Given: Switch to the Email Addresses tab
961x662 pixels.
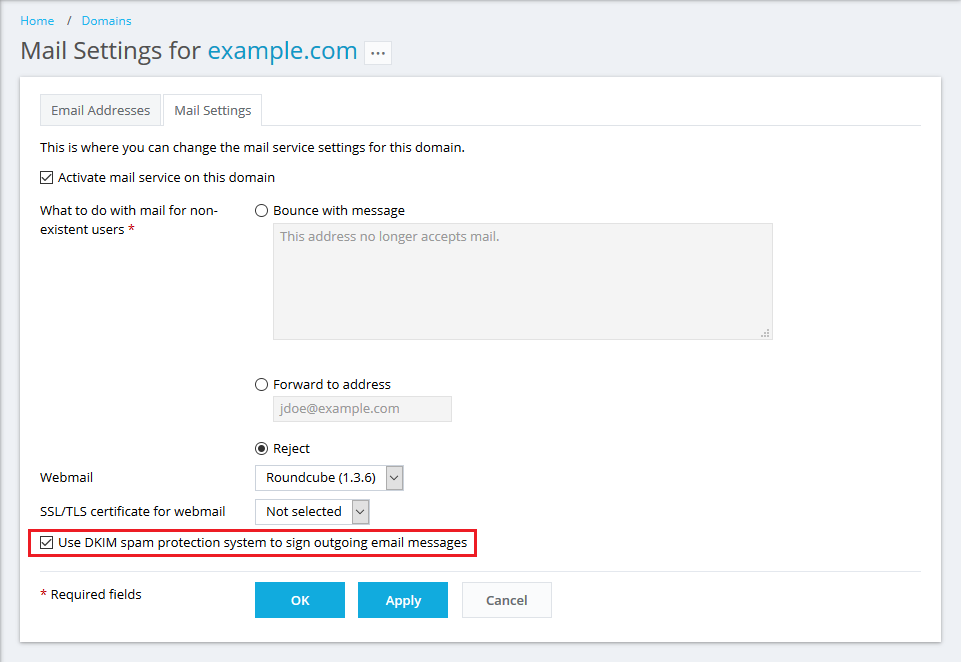Looking at the screenshot, I should (100, 110).
